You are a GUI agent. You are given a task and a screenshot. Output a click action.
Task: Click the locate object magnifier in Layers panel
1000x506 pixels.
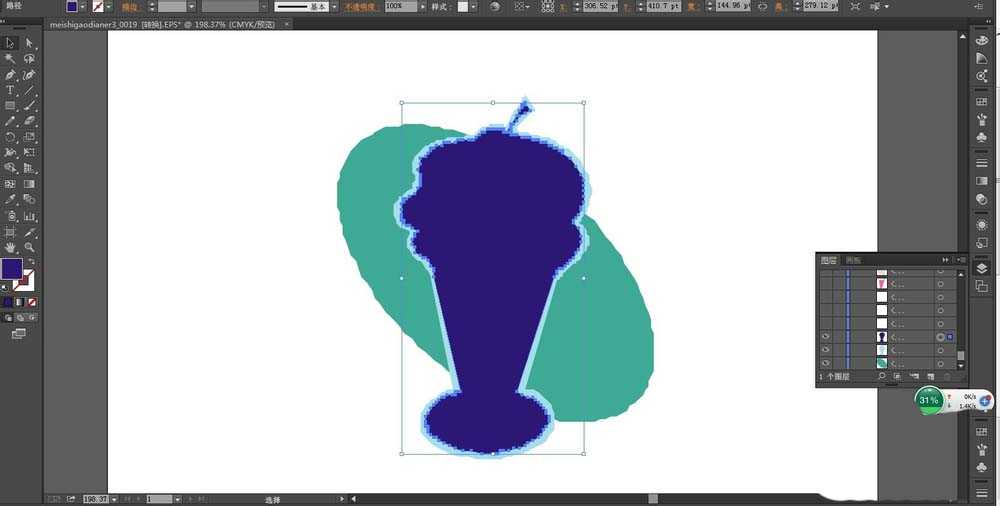pyautogui.click(x=881, y=377)
